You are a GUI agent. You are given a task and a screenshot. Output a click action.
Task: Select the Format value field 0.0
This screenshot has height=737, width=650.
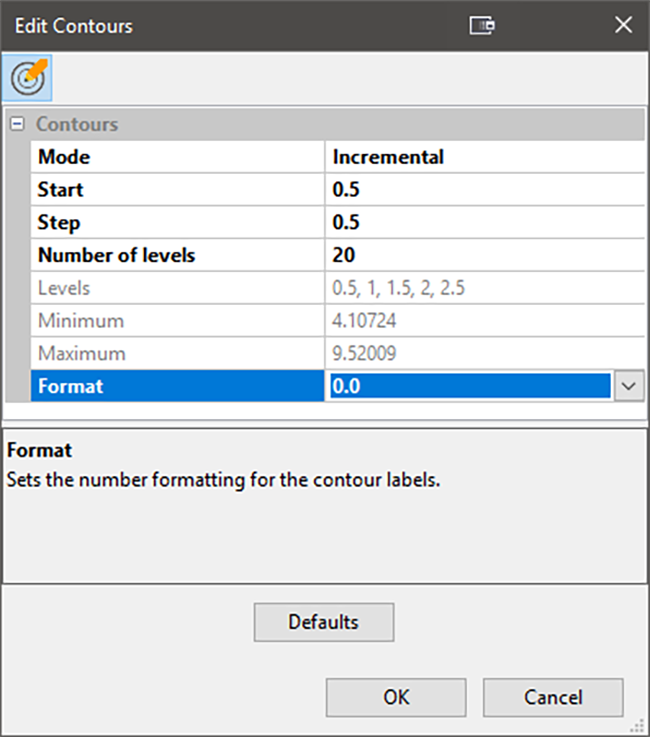coord(468,386)
